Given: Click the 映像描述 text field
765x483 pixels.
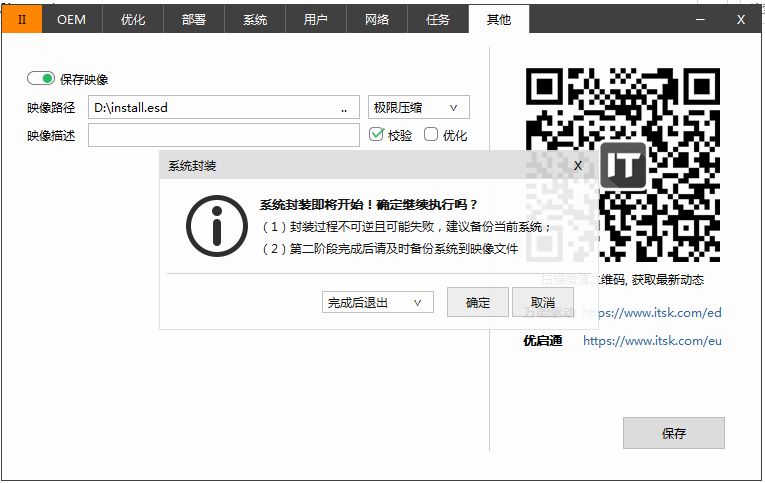Looking at the screenshot, I should 223,135.
